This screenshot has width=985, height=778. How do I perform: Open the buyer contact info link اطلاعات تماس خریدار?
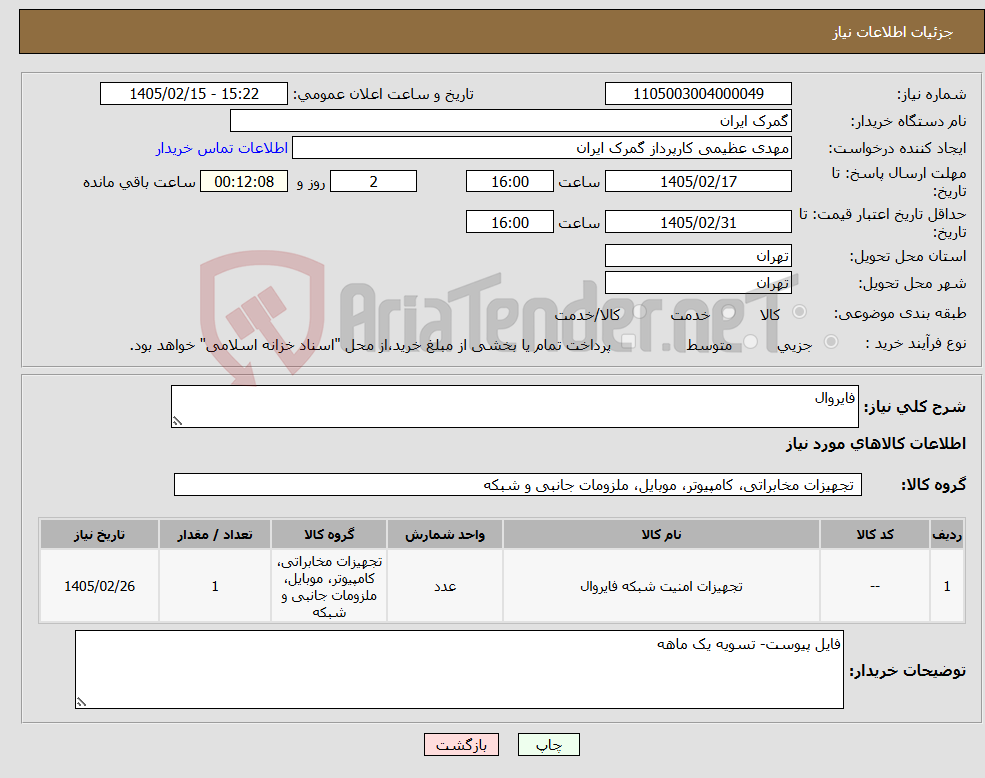point(222,148)
